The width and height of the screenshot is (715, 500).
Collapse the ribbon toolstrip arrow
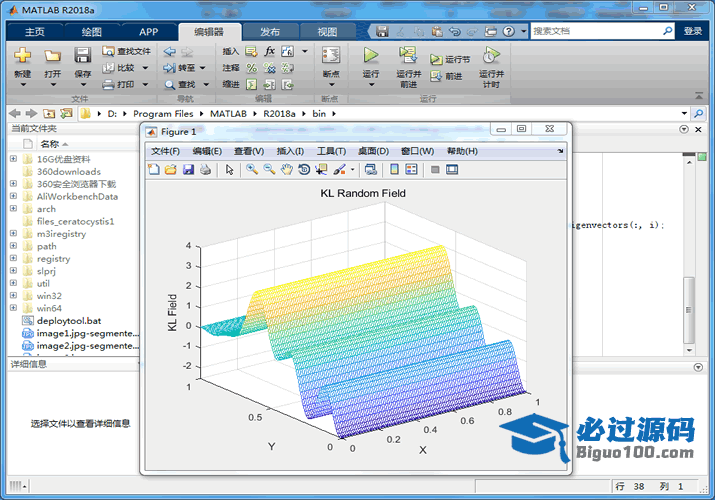699,95
